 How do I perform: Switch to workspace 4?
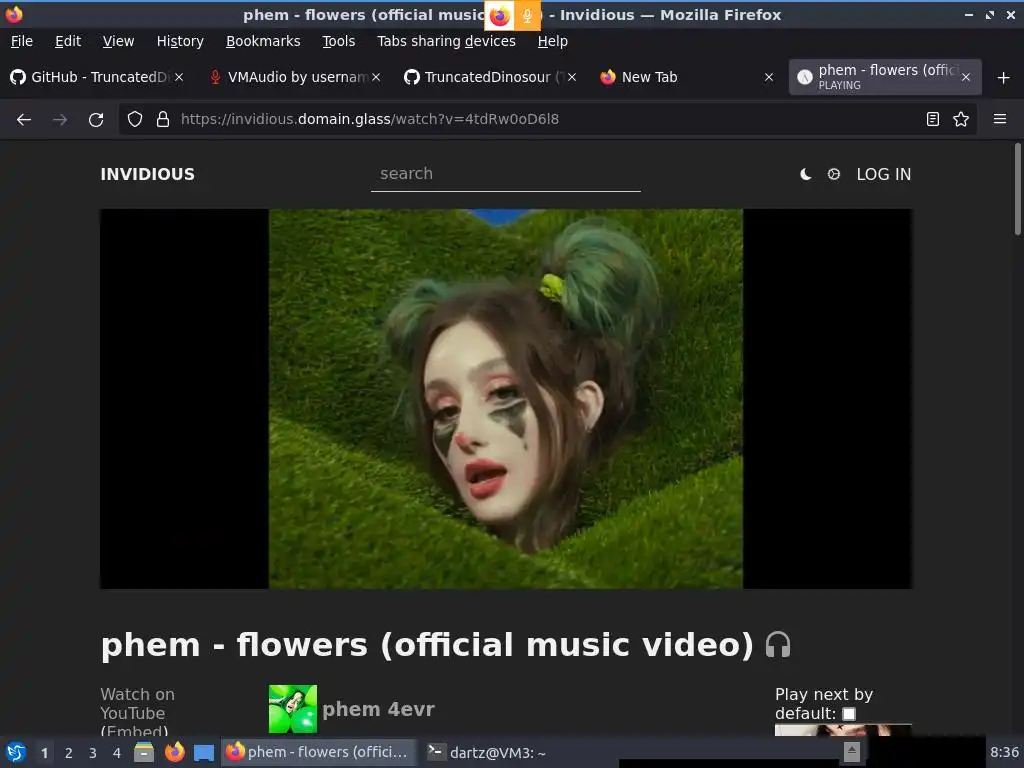[x=117, y=753]
